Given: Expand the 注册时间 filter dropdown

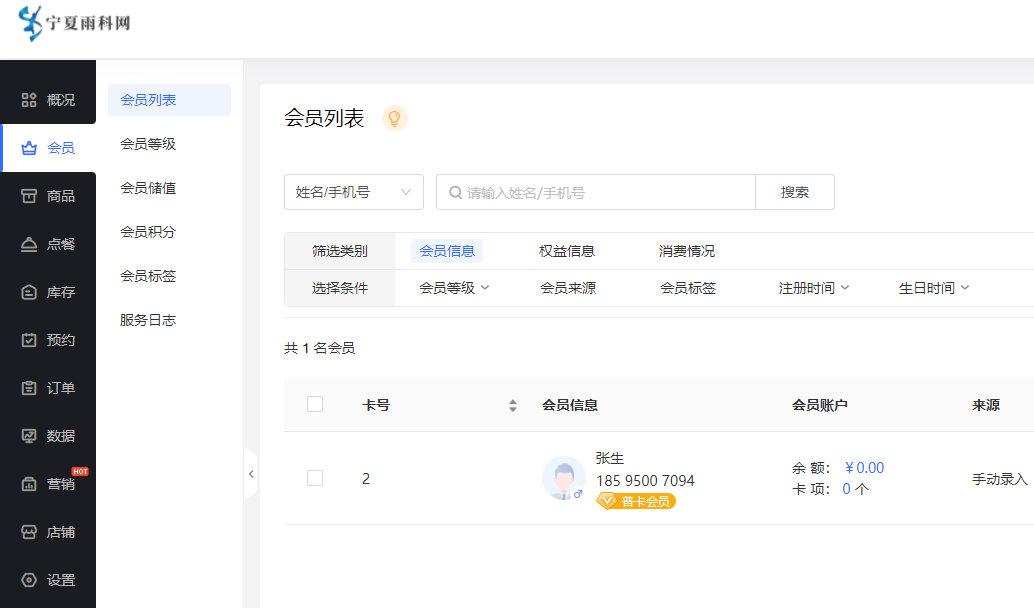Looking at the screenshot, I should tap(814, 288).
